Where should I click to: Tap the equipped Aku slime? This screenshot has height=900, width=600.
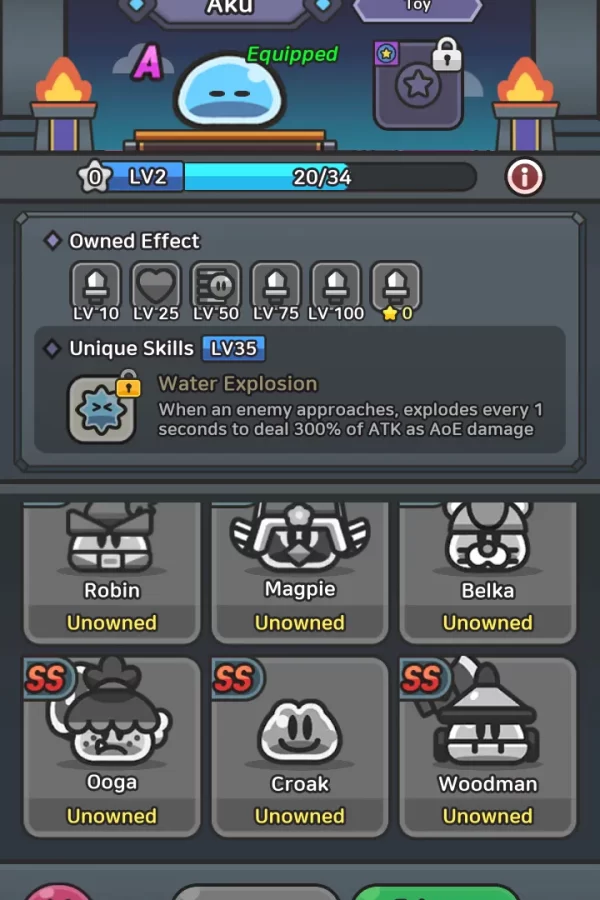[230, 92]
